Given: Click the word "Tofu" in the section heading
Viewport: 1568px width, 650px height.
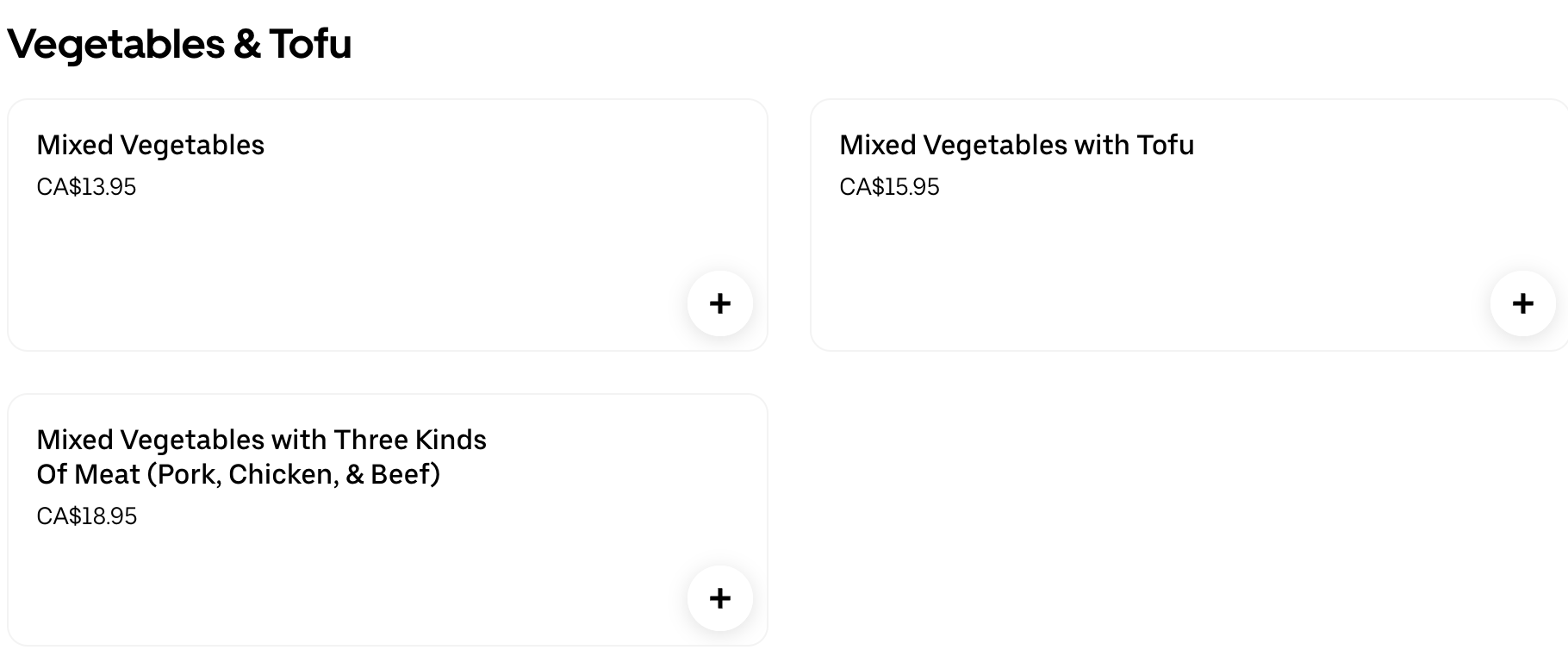Looking at the screenshot, I should click(310, 44).
